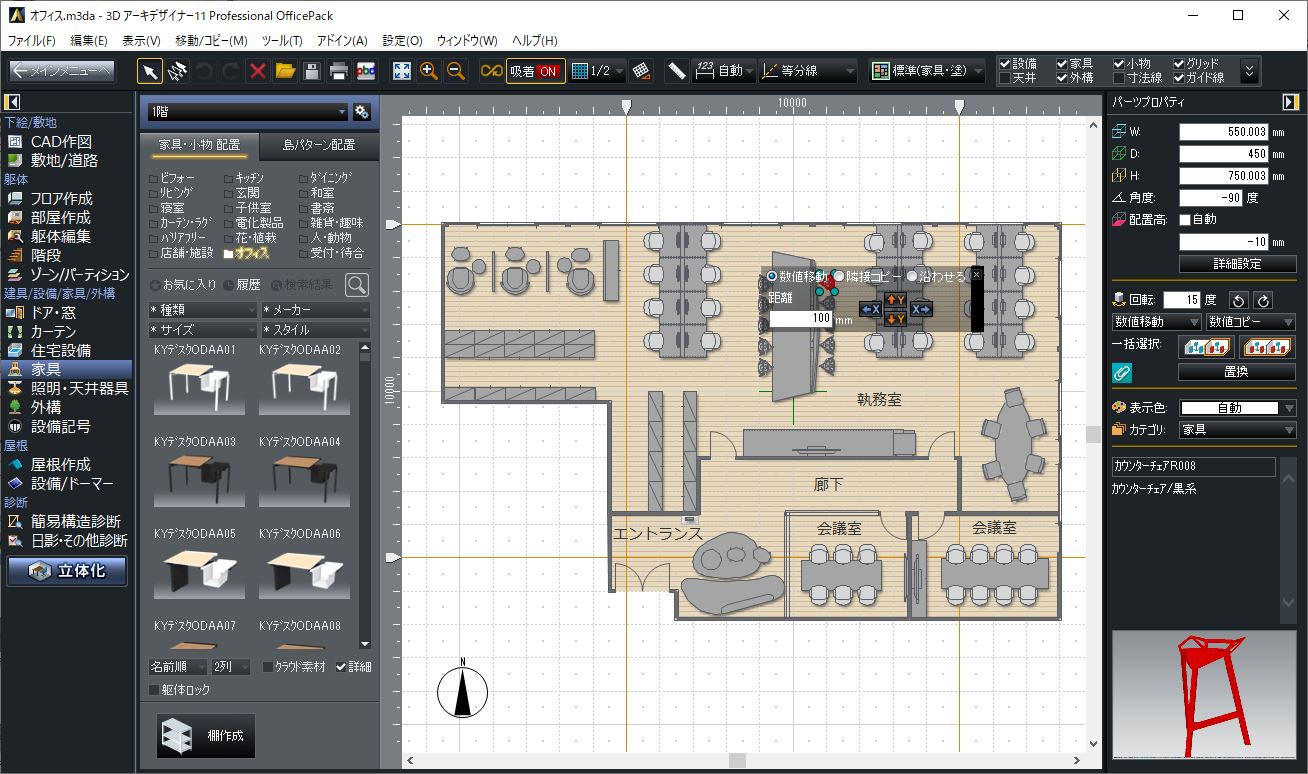The image size is (1308, 774).
Task: Click the 立体化 button
Action: pos(67,571)
